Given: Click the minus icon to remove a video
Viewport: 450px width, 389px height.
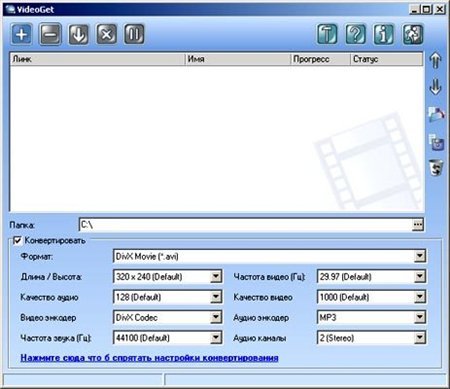Looking at the screenshot, I should point(50,34).
